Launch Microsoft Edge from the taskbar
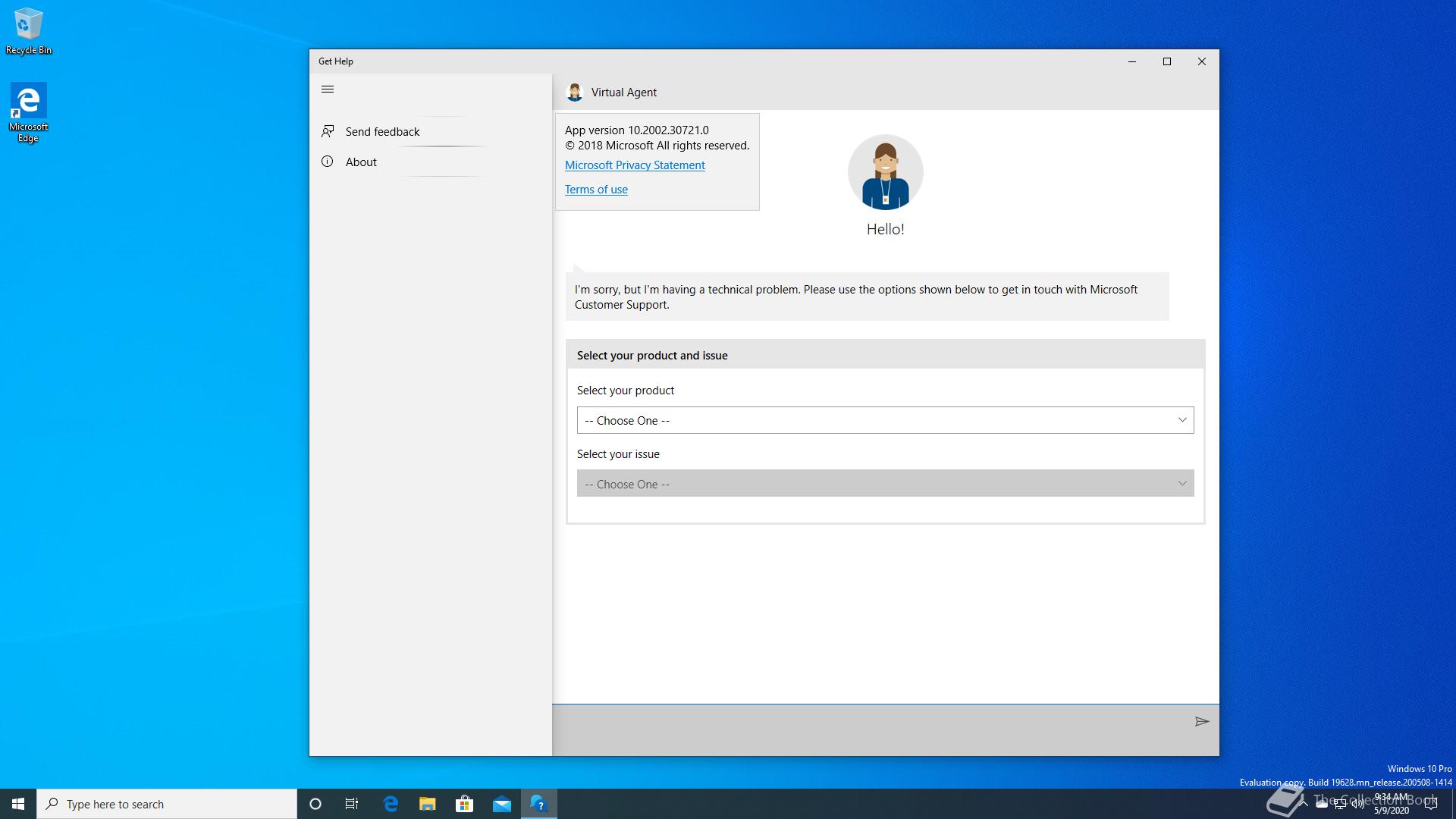 391,804
